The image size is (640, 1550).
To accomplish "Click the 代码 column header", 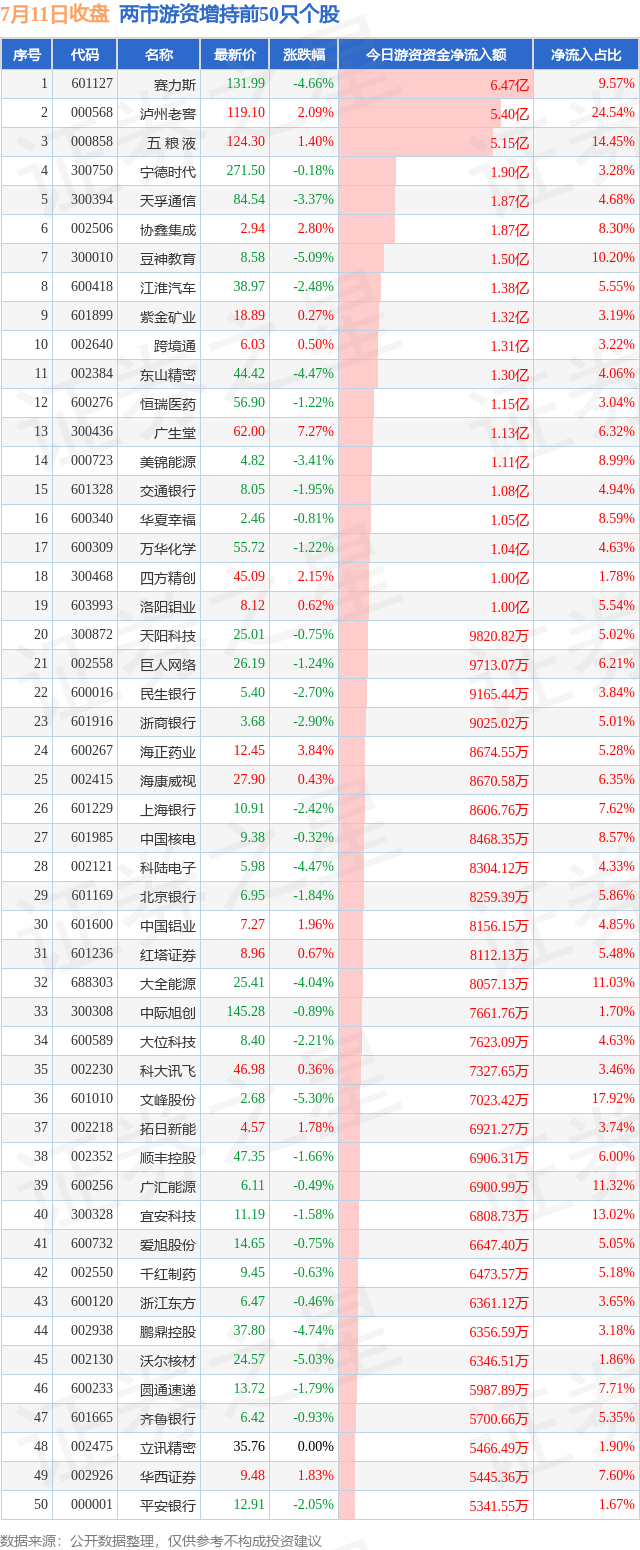I will point(85,55).
